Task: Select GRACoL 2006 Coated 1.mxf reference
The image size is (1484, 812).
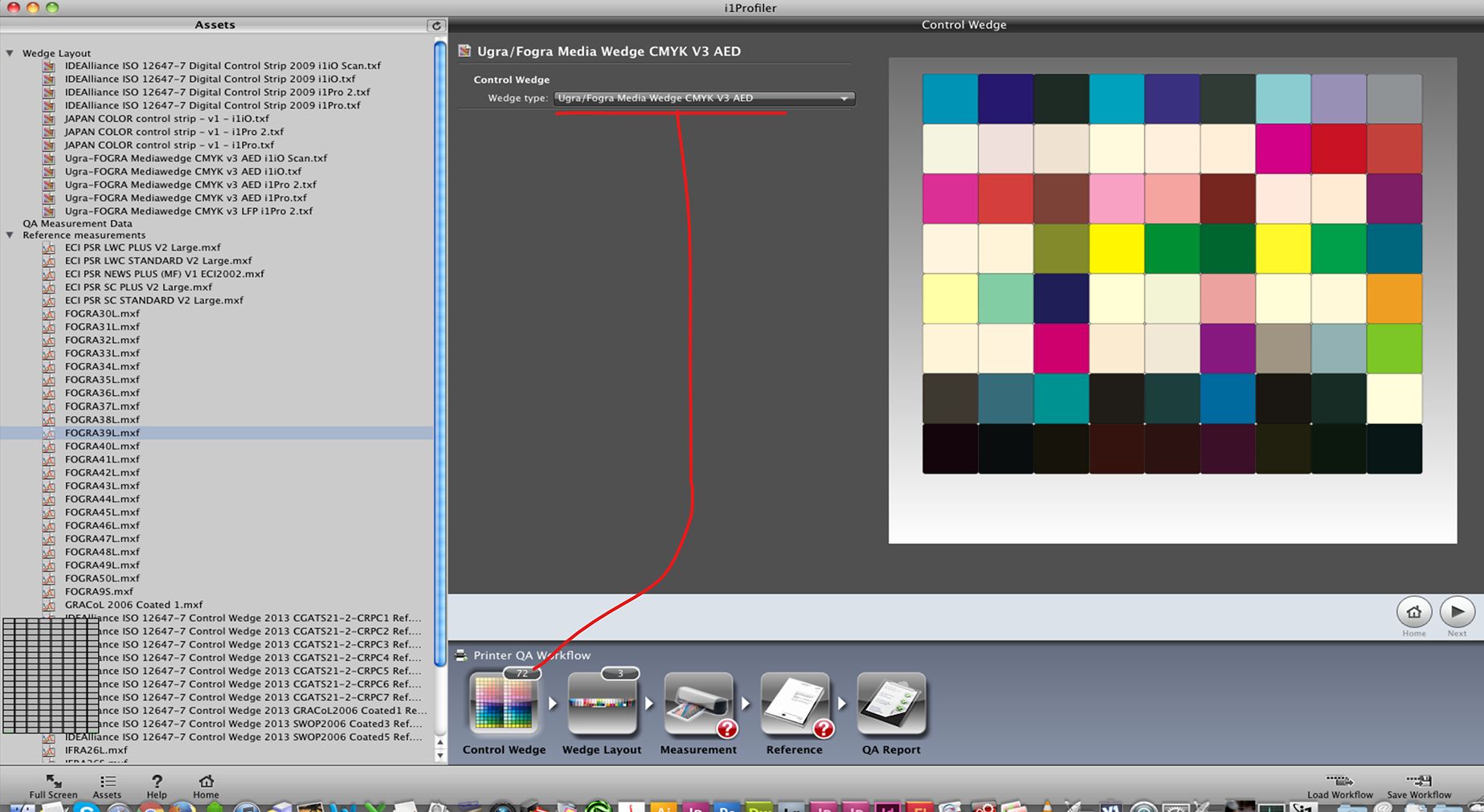Action: point(133,605)
